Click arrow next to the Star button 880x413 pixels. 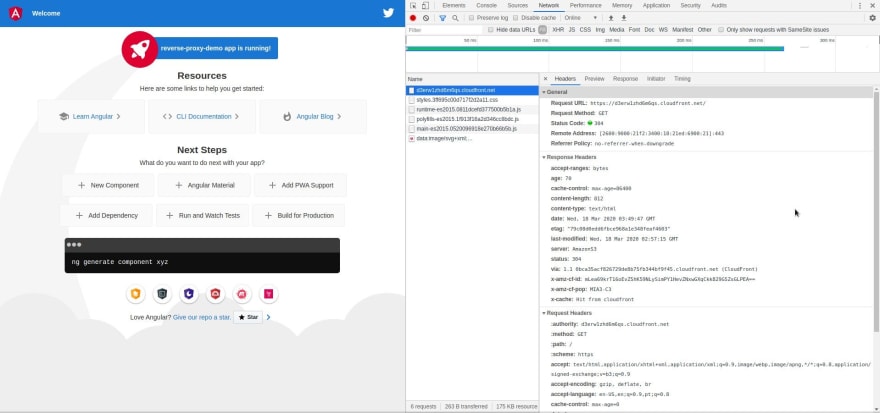[268, 318]
